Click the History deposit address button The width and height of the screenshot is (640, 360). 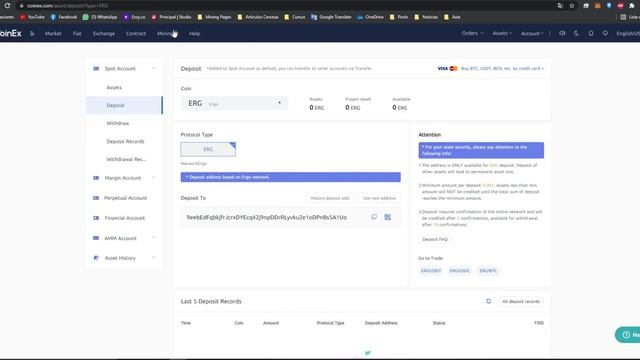coord(330,198)
